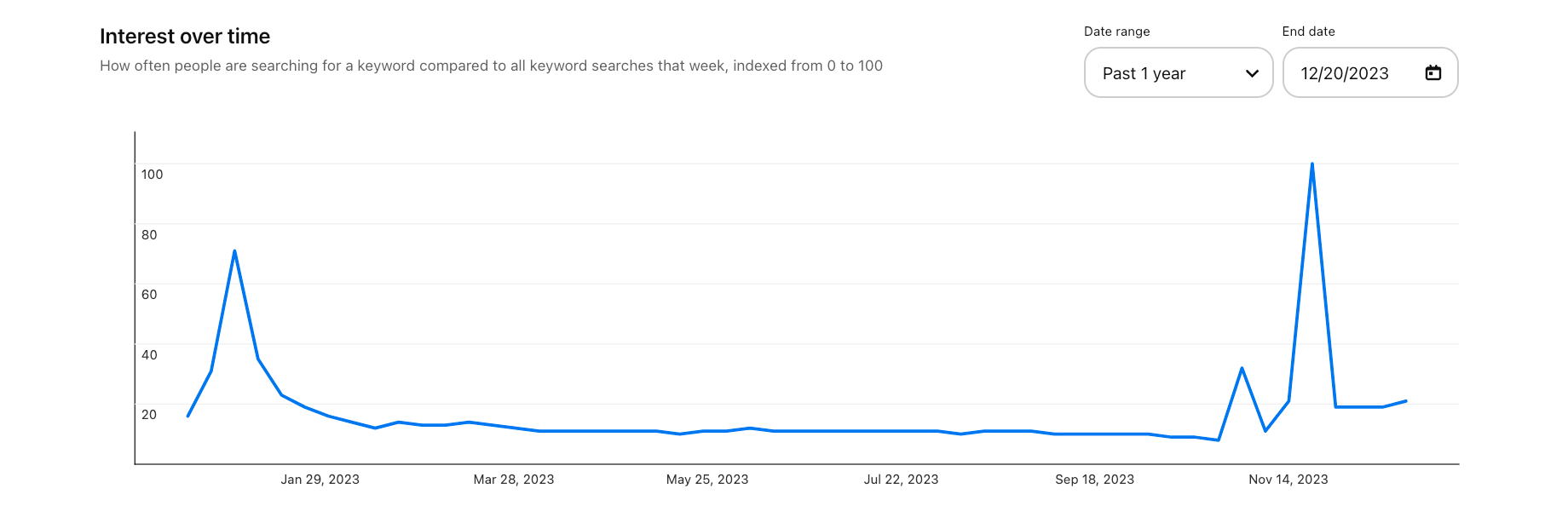Click the "May 25, 2023" axis label
Image resolution: width=1568 pixels, height=523 pixels.
click(707, 480)
